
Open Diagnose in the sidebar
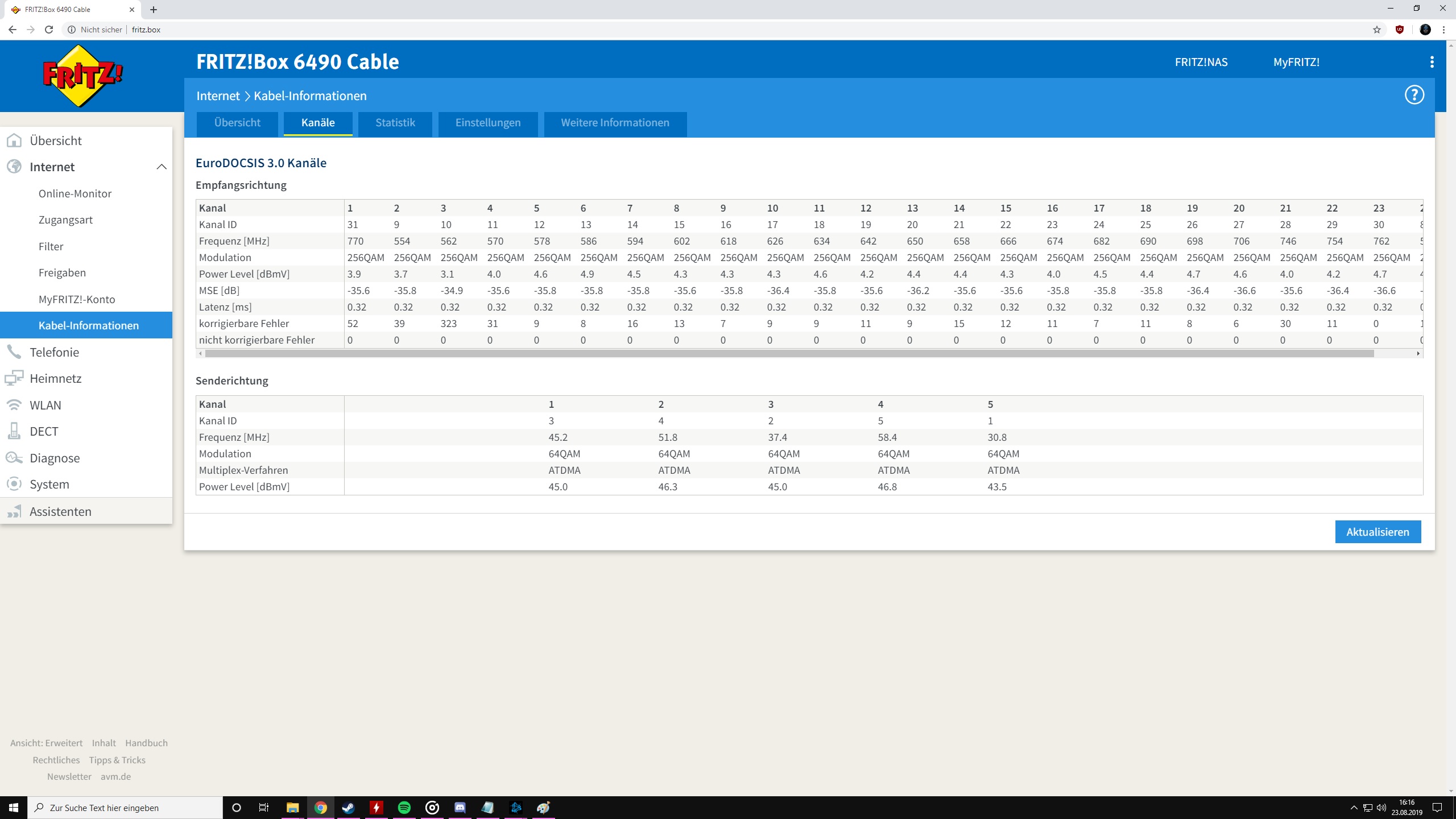(x=55, y=458)
